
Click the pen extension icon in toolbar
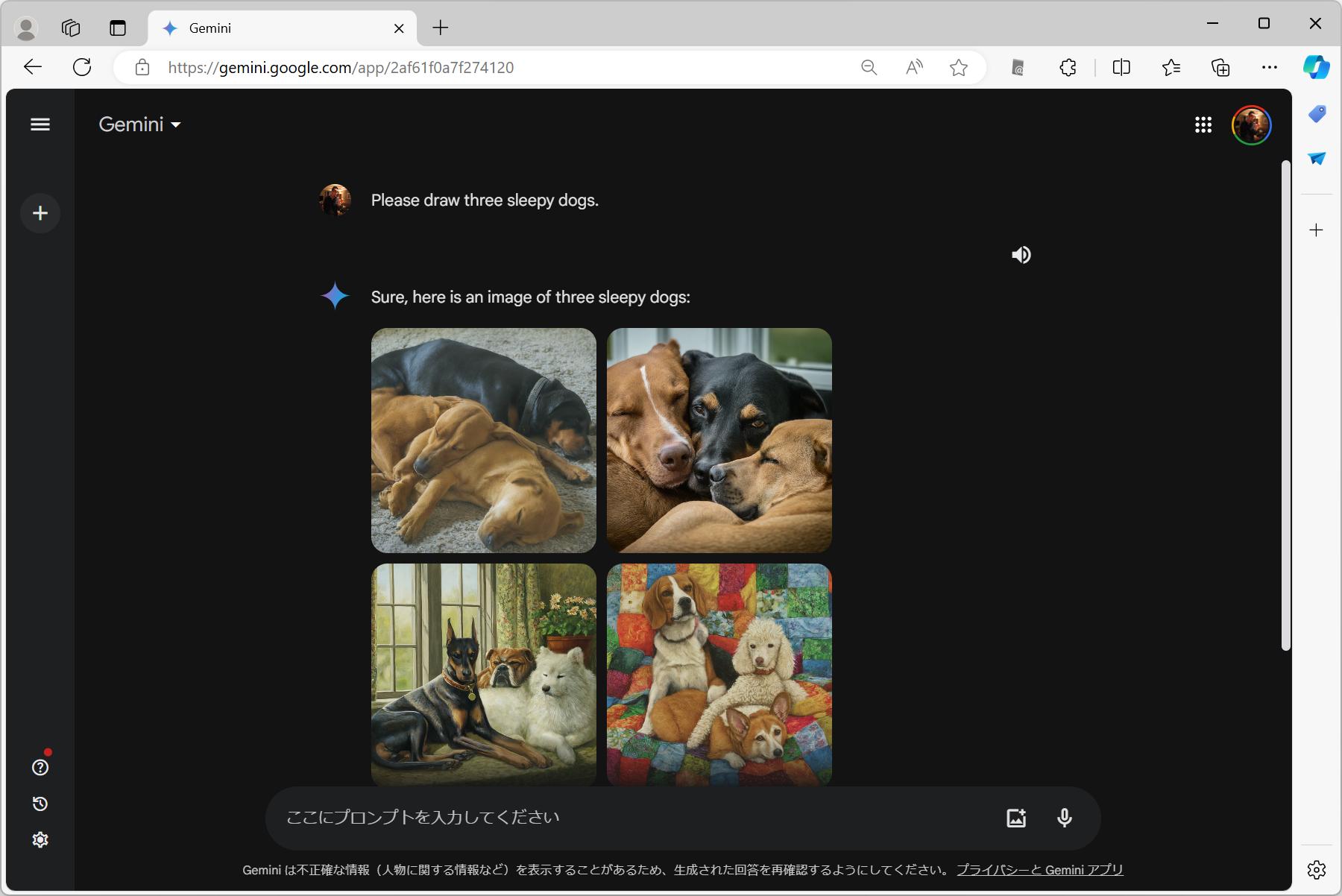pos(1018,68)
